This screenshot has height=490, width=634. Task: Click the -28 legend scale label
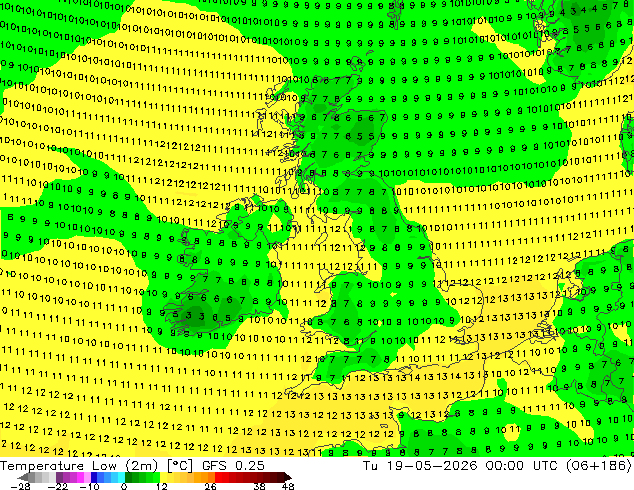click(x=20, y=486)
